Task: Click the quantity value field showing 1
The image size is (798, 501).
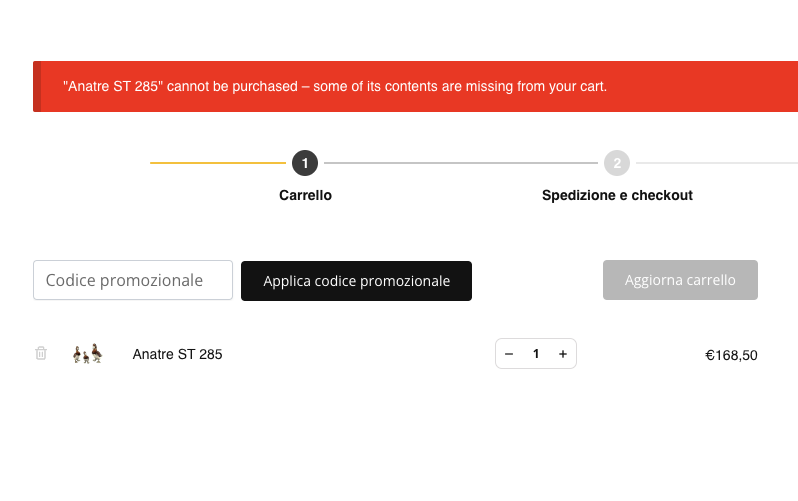Action: point(536,354)
